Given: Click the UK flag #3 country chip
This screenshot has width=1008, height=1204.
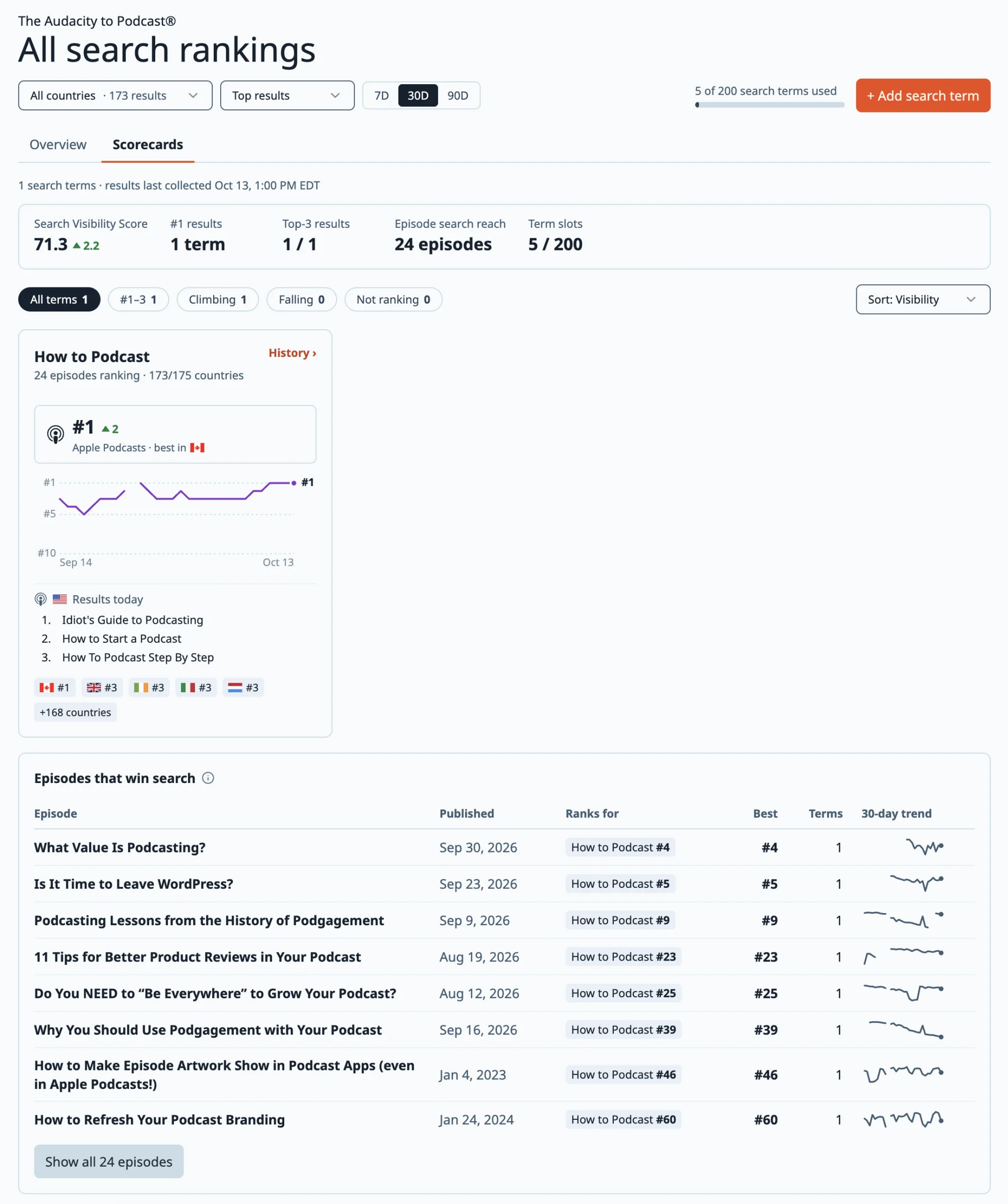Looking at the screenshot, I should click(101, 687).
